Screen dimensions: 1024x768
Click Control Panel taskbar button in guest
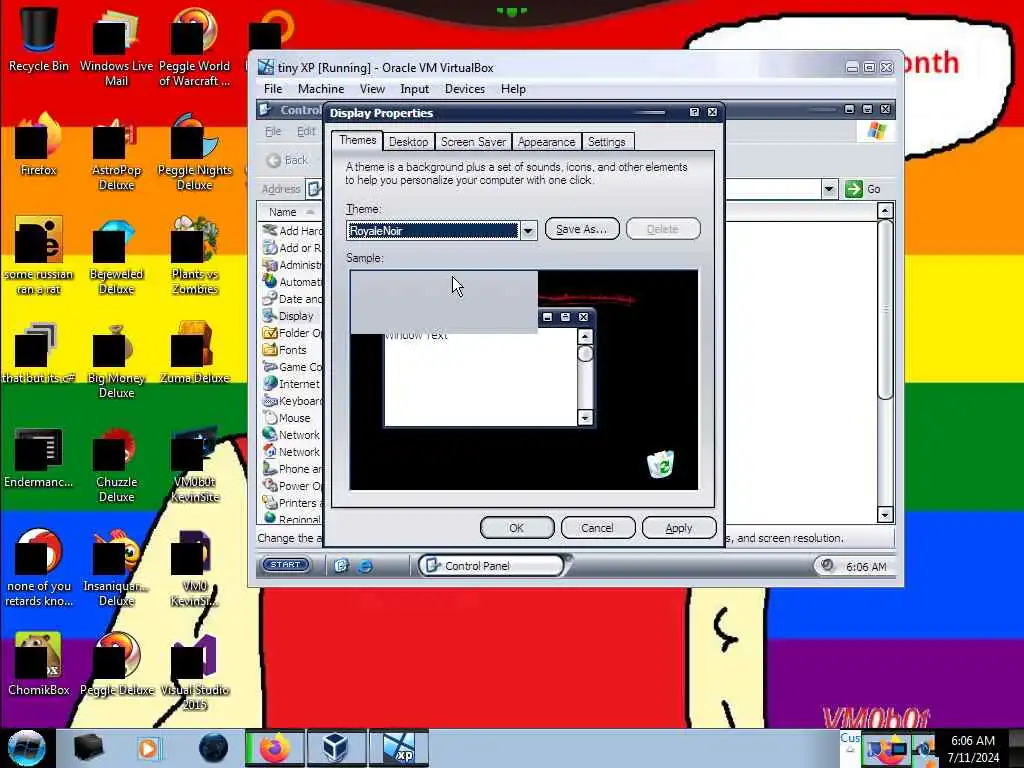pos(491,566)
